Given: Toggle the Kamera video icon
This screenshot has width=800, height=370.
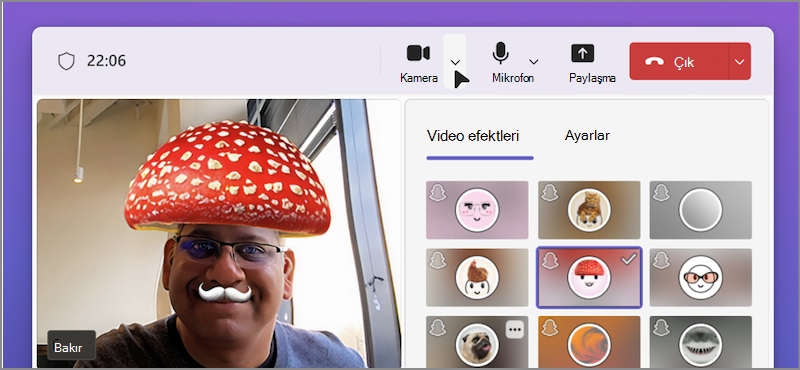Looking at the screenshot, I should [418, 53].
